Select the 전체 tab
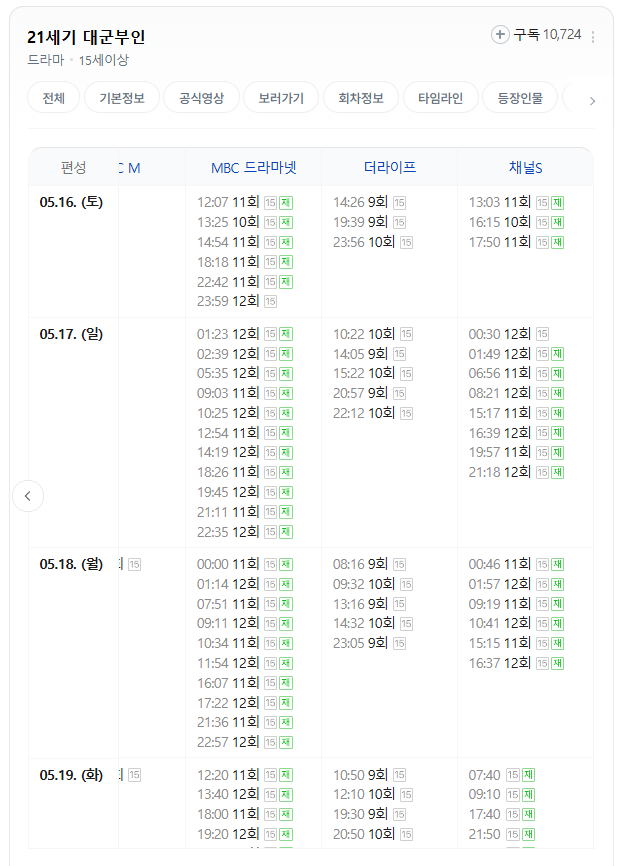The image size is (626, 866). point(54,98)
